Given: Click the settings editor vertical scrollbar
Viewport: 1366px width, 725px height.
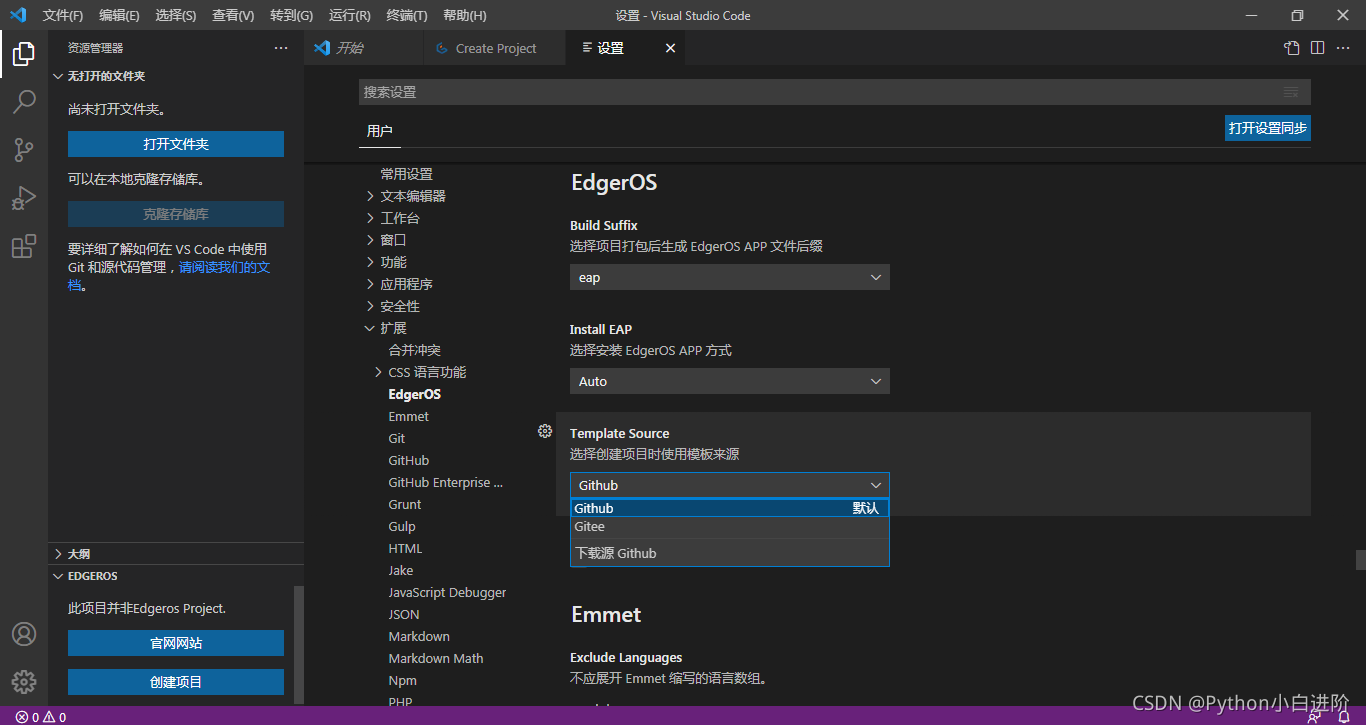Looking at the screenshot, I should 1359,558.
